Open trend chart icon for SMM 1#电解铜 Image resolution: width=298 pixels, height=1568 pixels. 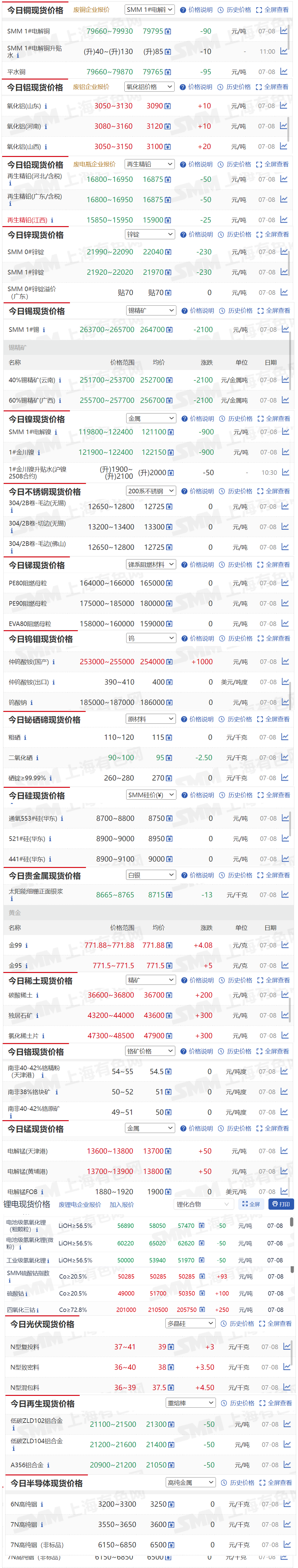(283, 30)
